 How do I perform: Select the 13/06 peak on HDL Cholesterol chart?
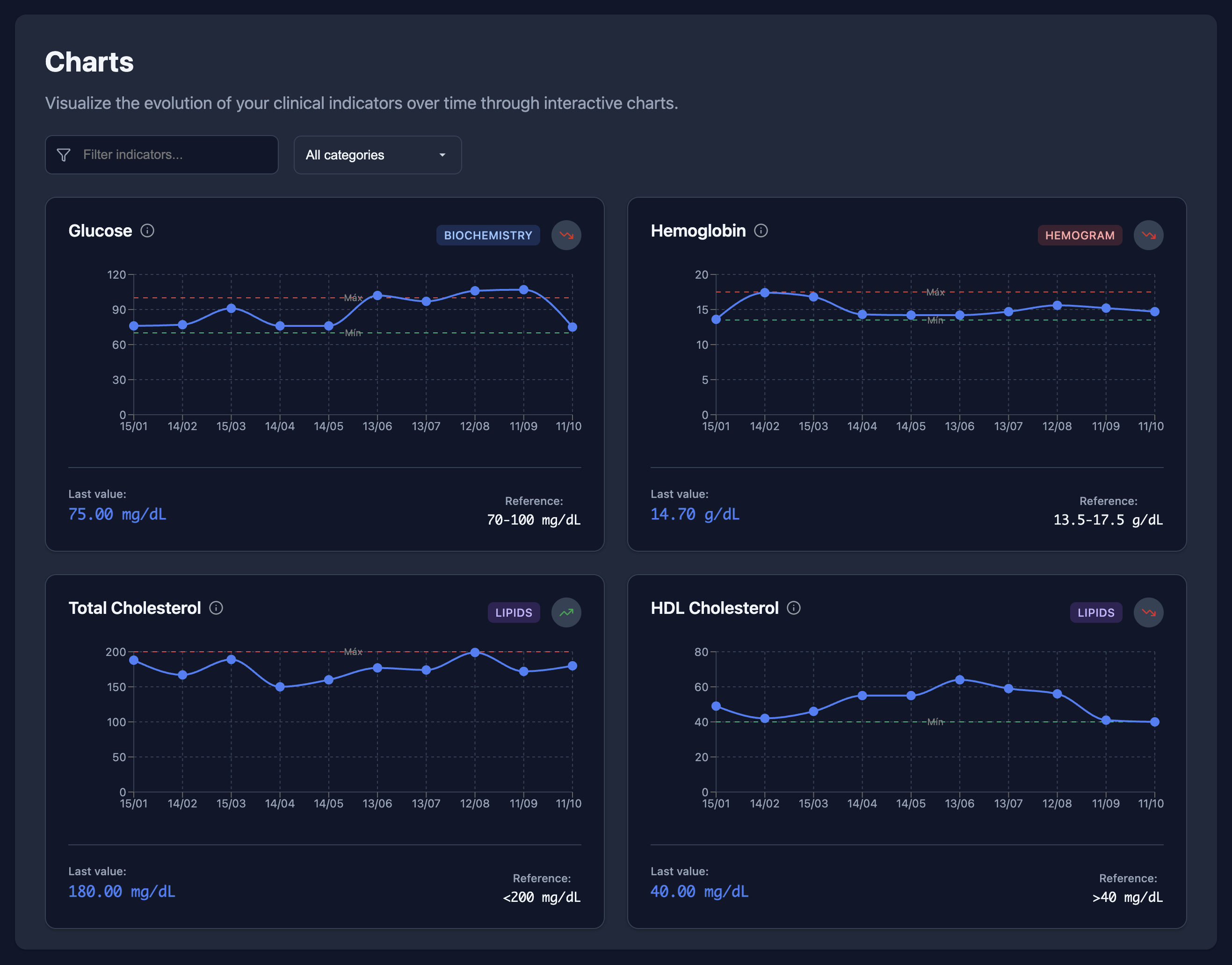pyautogui.click(x=960, y=679)
